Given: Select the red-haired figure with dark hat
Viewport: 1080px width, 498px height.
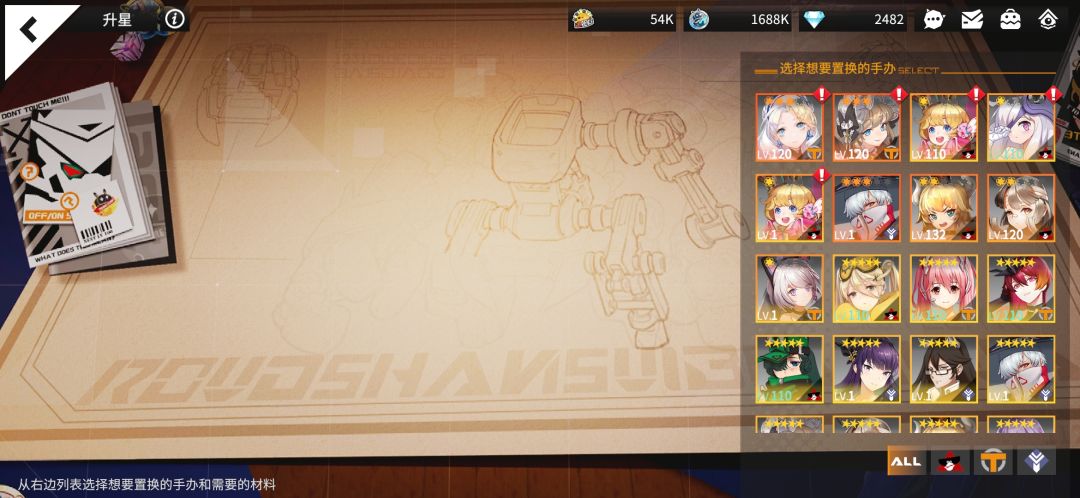Looking at the screenshot, I should click(x=1021, y=289).
